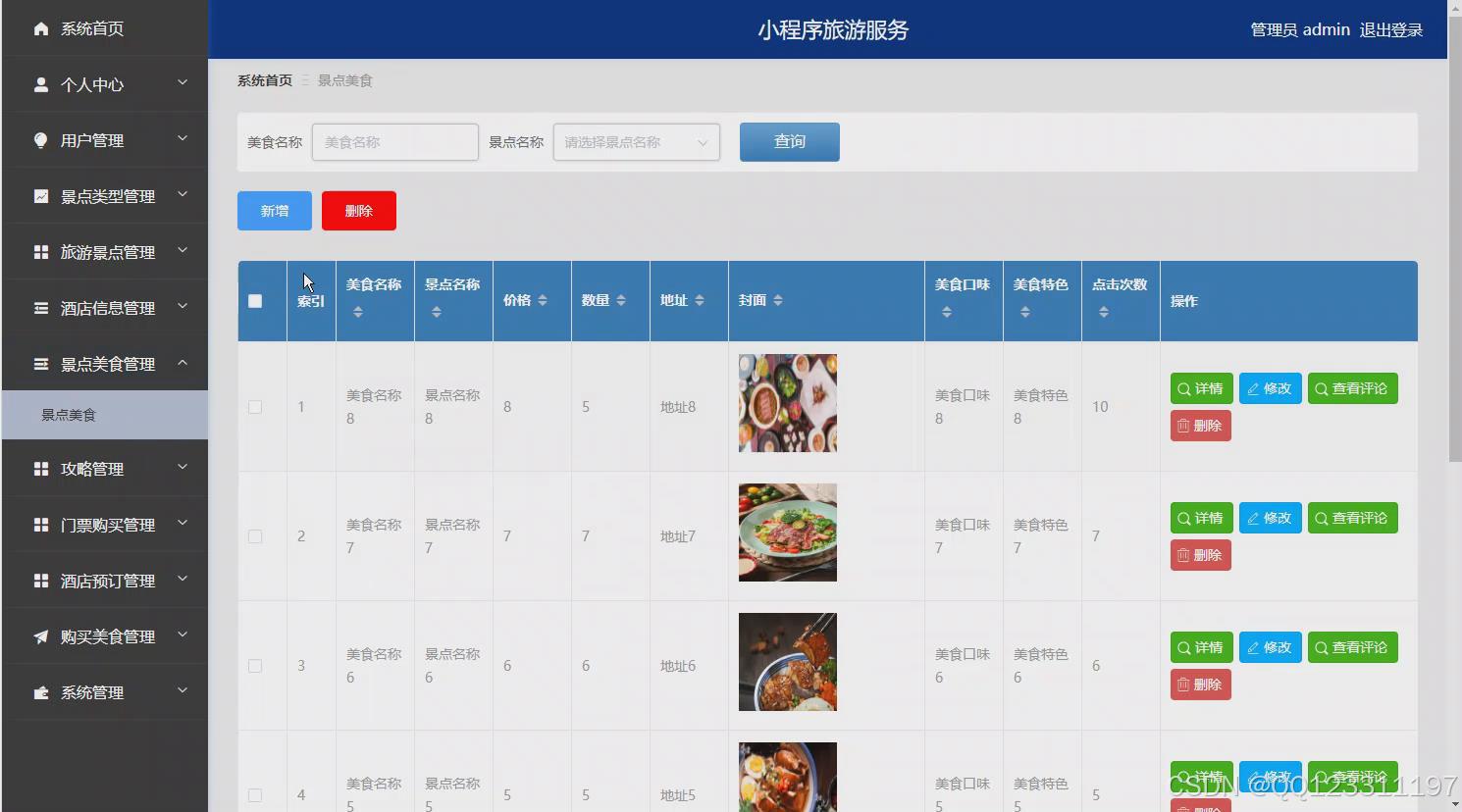The height and width of the screenshot is (812, 1462).
Task: Check the checkbox for row 4
Action: 255,795
